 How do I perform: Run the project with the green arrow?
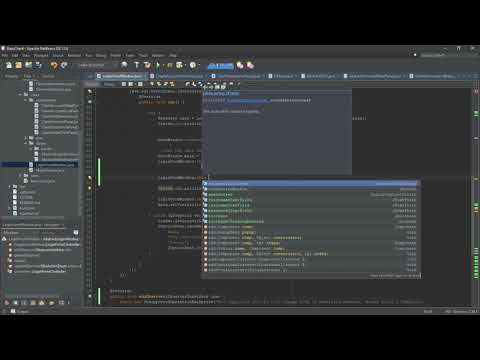158,65
